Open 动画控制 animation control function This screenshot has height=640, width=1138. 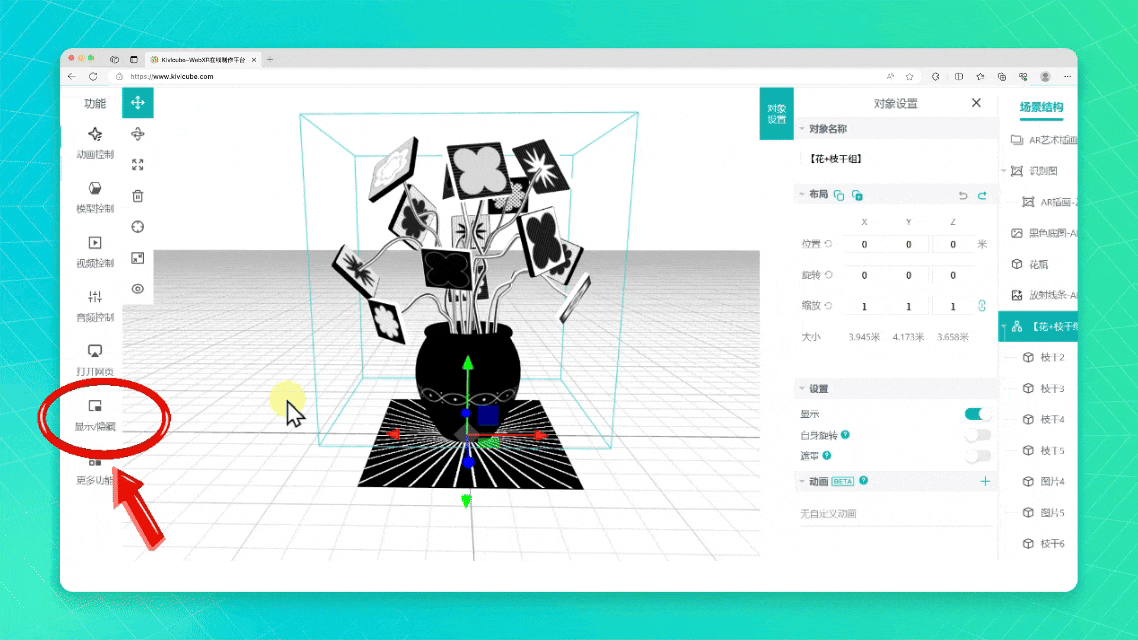[95, 142]
